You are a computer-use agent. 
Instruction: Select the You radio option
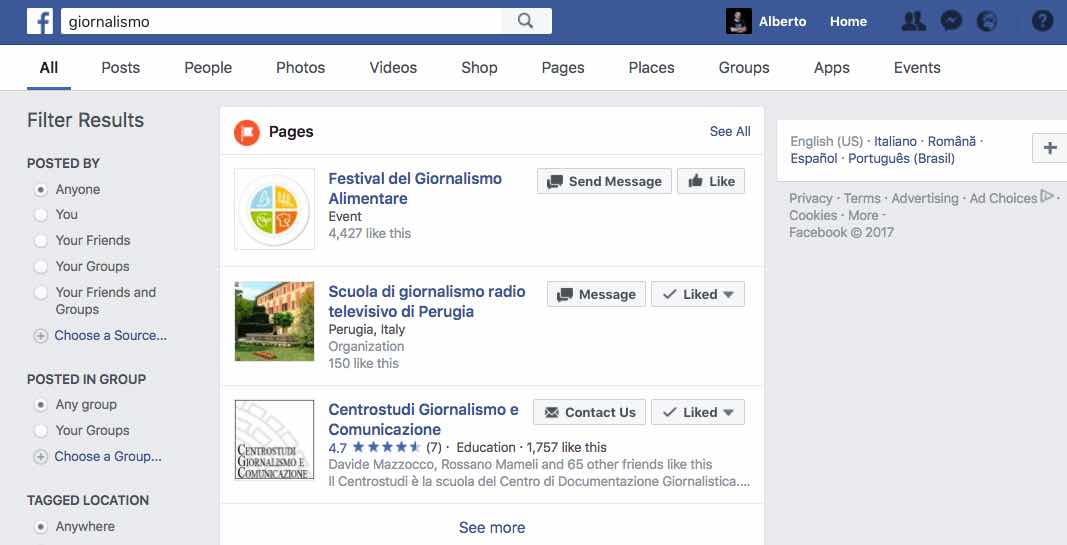pyautogui.click(x=41, y=215)
